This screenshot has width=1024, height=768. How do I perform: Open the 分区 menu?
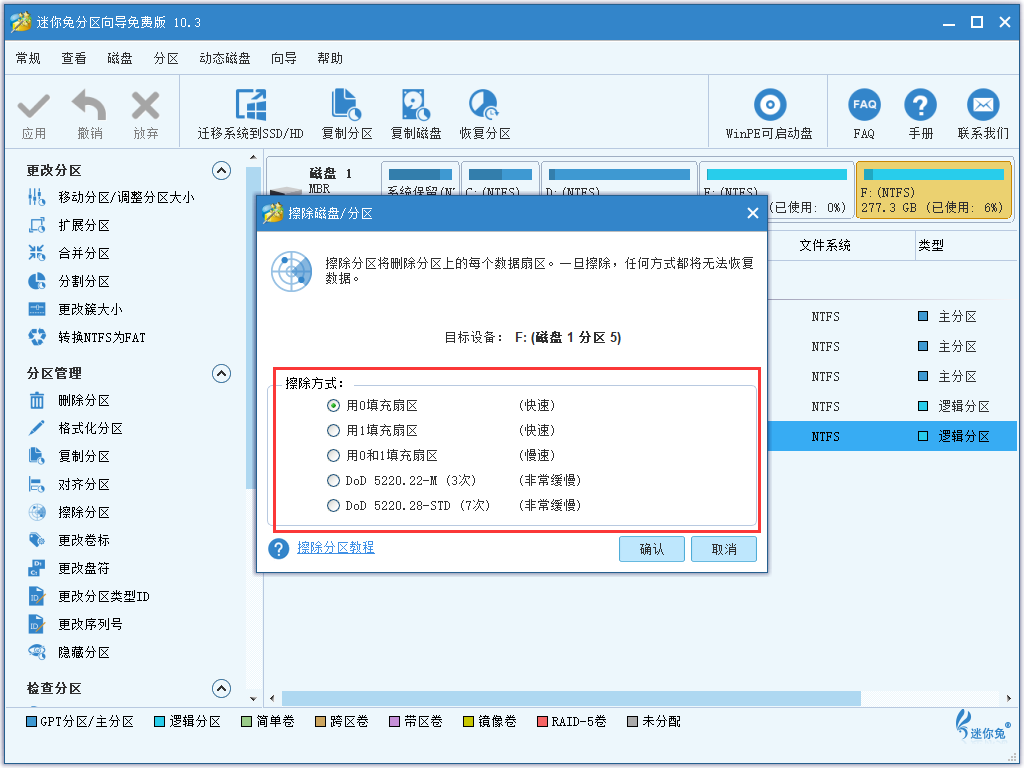(166, 59)
